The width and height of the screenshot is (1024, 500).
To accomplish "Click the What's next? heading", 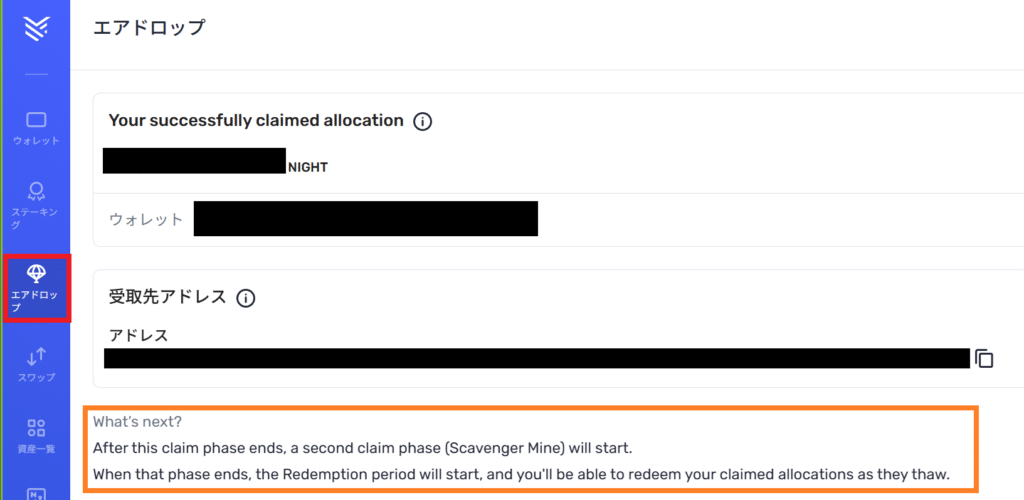I will coord(137,422).
